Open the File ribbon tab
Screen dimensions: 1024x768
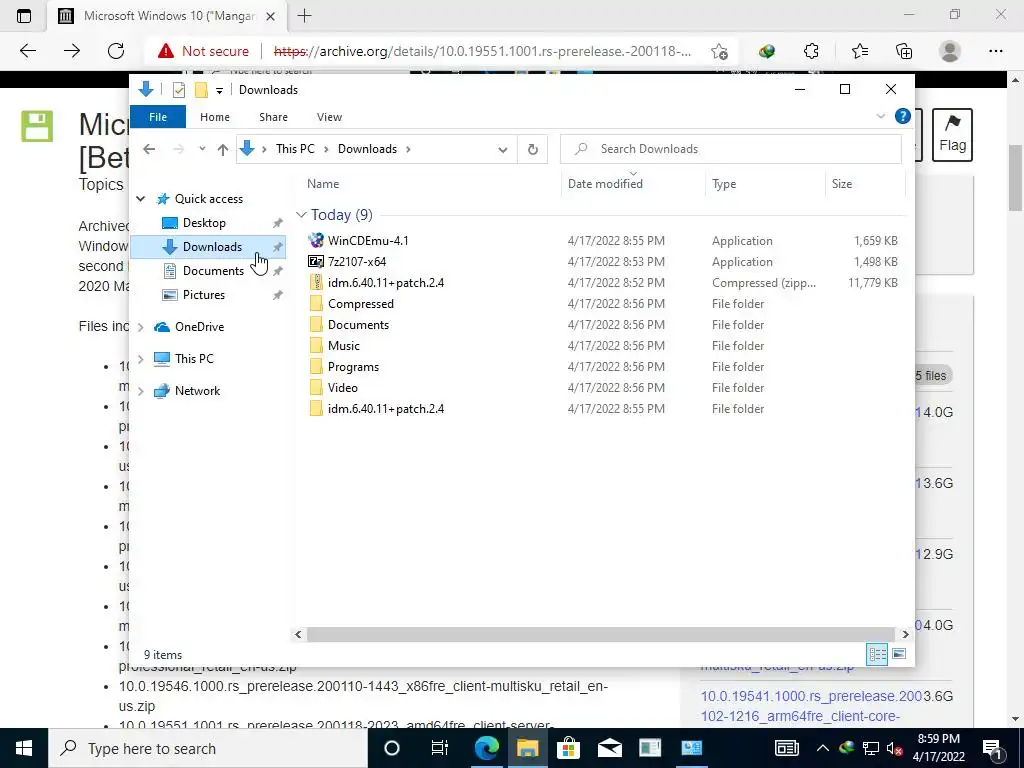point(158,117)
